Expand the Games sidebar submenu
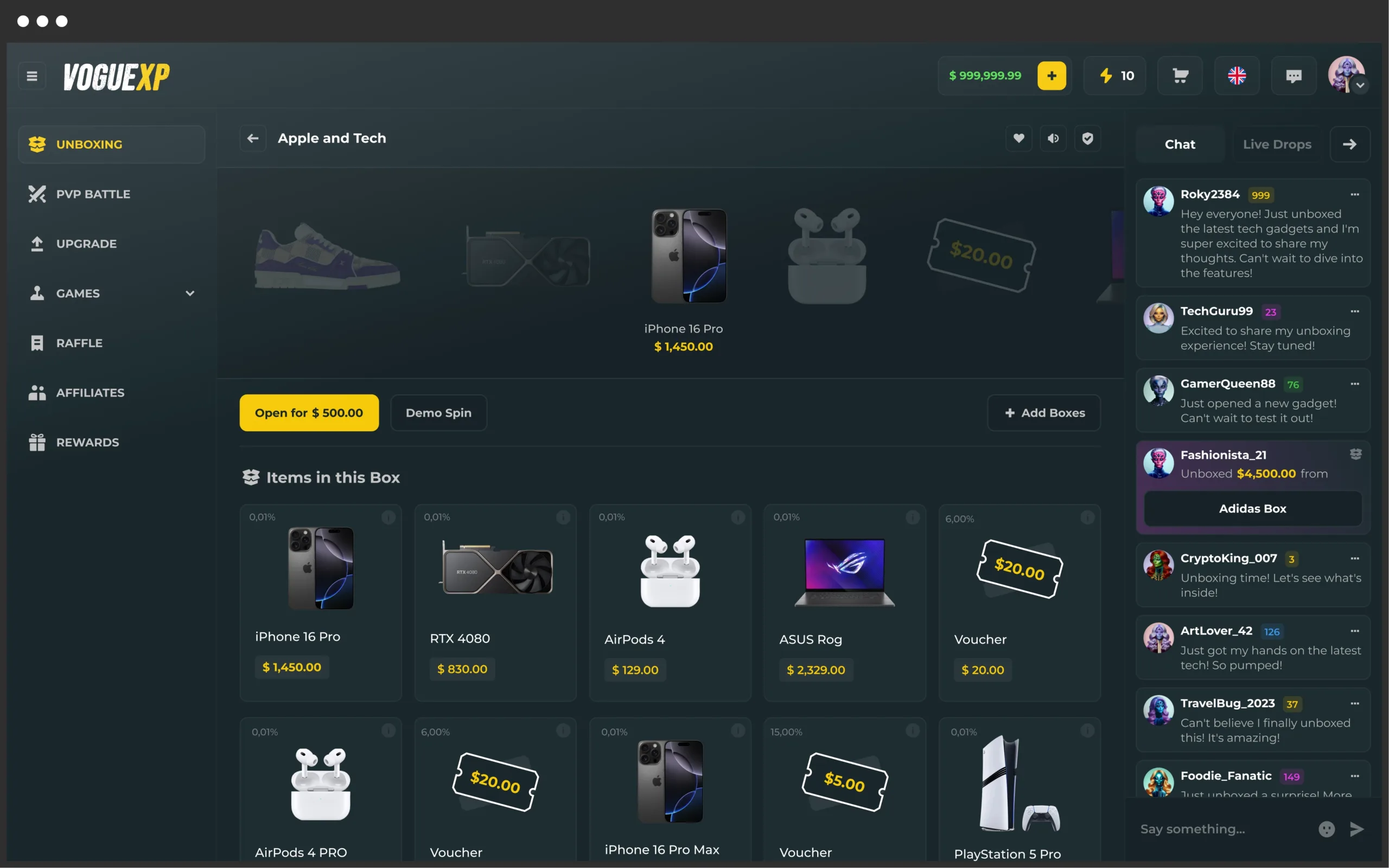 [x=190, y=293]
